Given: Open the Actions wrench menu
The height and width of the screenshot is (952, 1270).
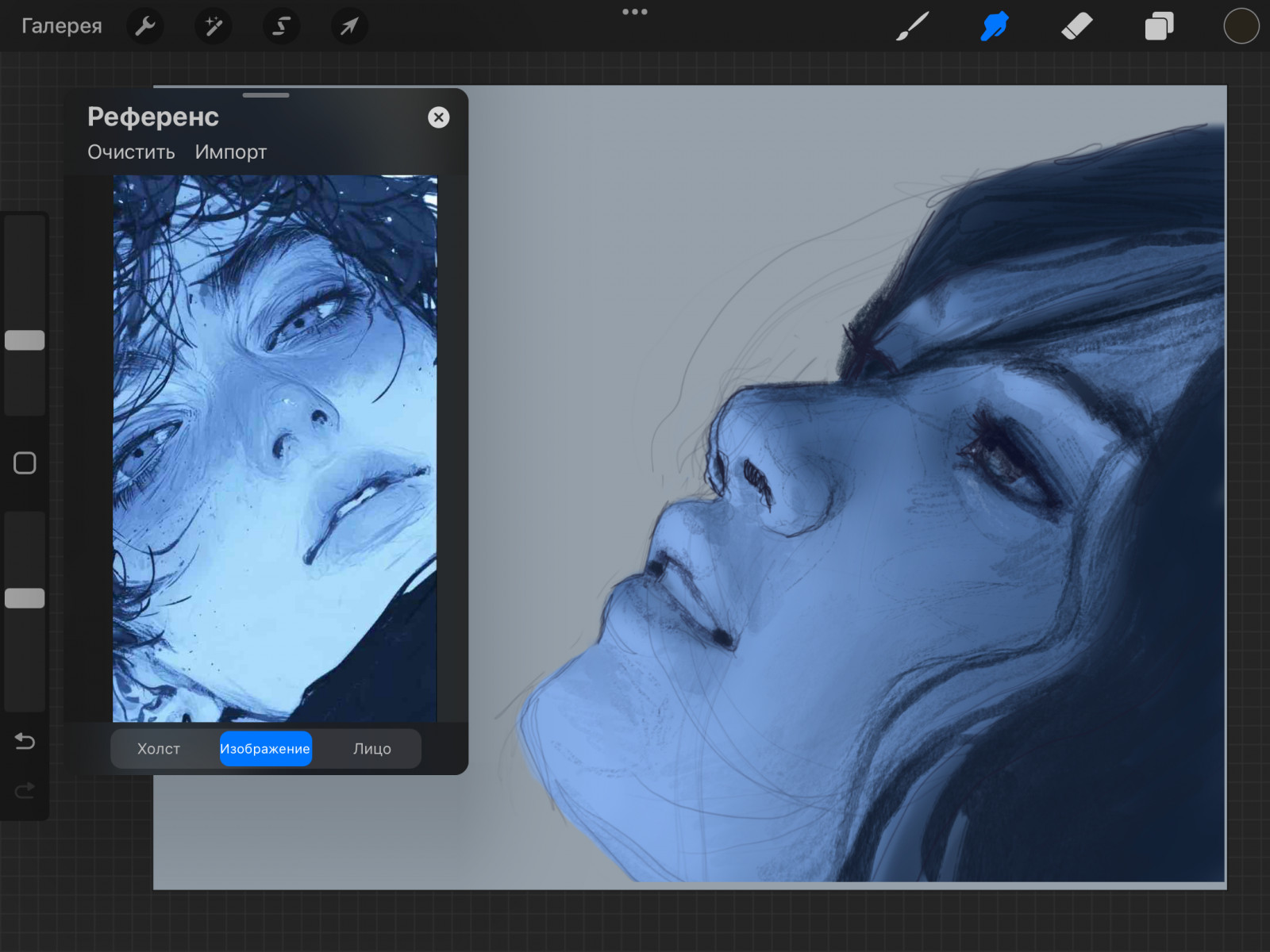Looking at the screenshot, I should [x=145, y=26].
